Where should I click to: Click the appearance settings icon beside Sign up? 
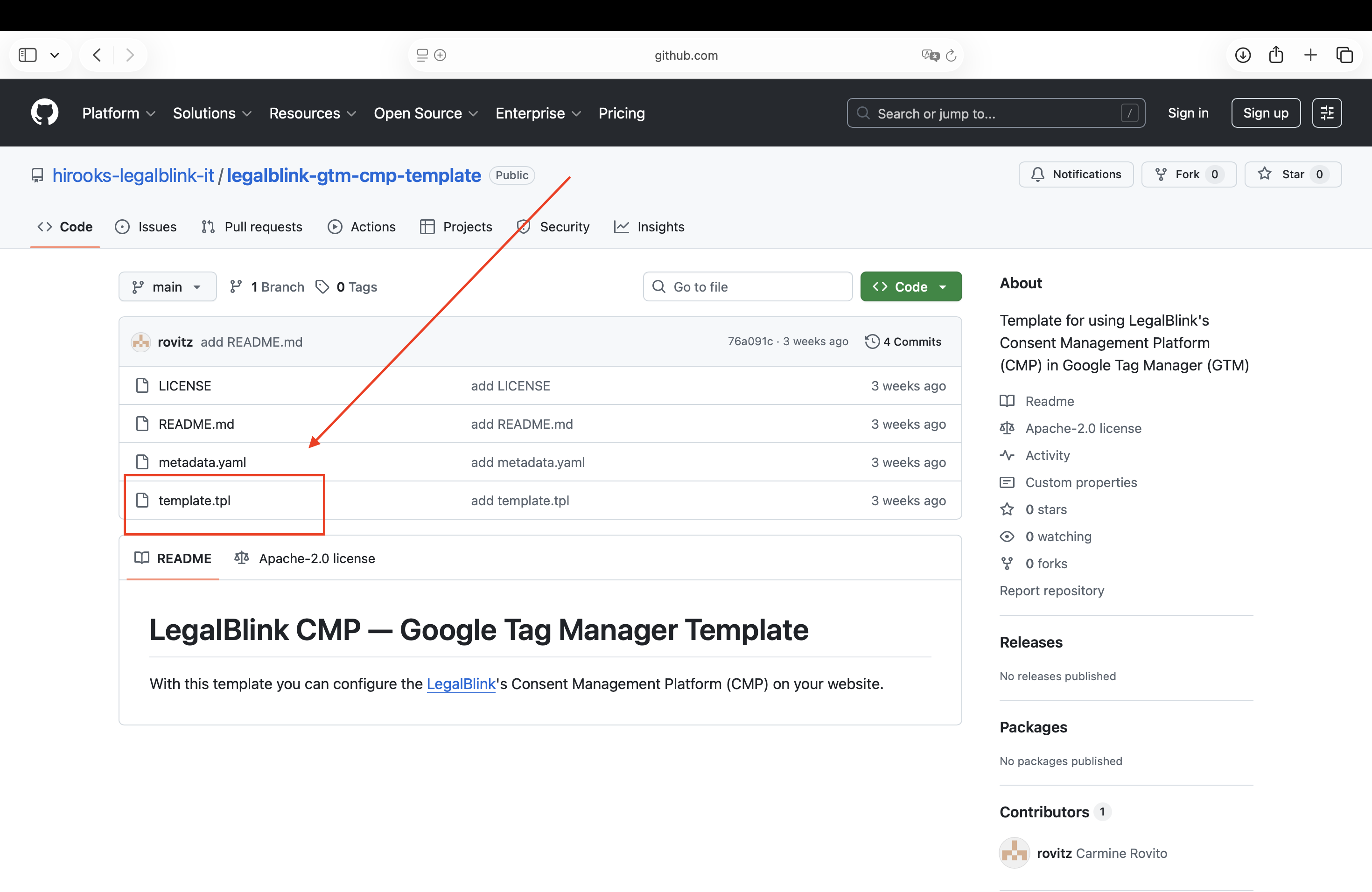pyautogui.click(x=1326, y=113)
